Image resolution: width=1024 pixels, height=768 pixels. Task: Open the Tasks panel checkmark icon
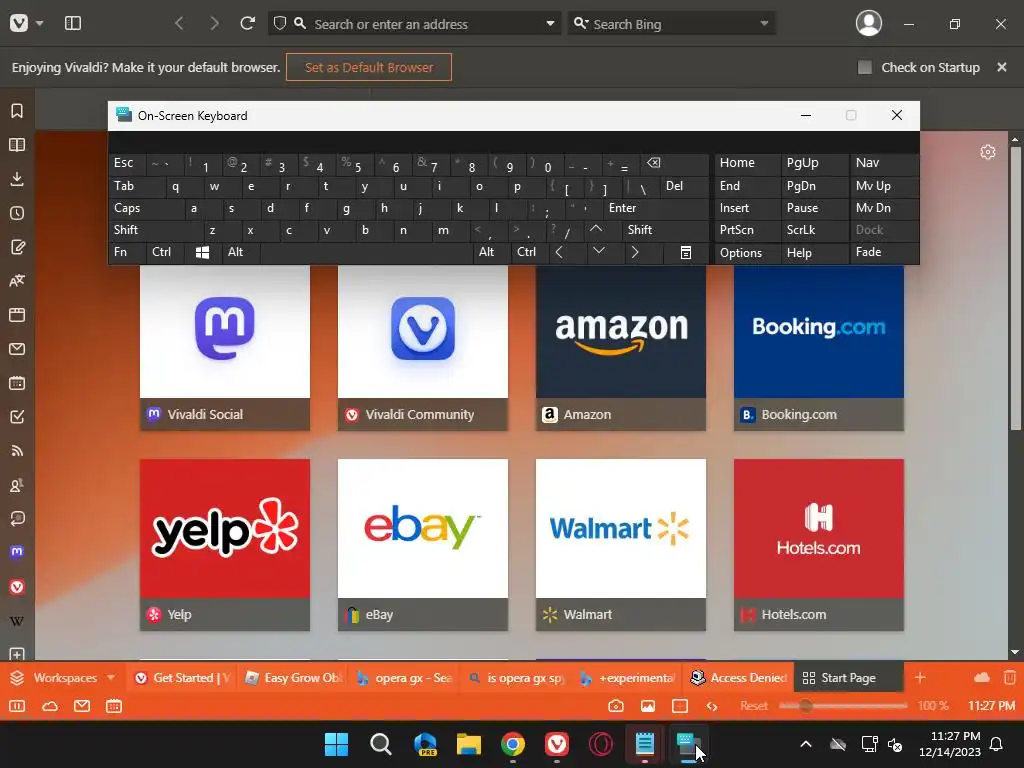pyautogui.click(x=17, y=417)
